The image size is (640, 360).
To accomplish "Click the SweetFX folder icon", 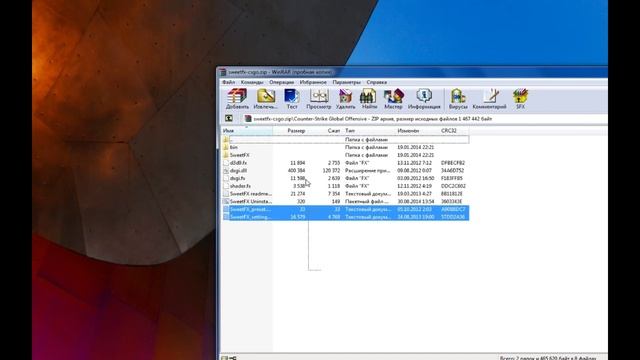I will pyautogui.click(x=226, y=155).
